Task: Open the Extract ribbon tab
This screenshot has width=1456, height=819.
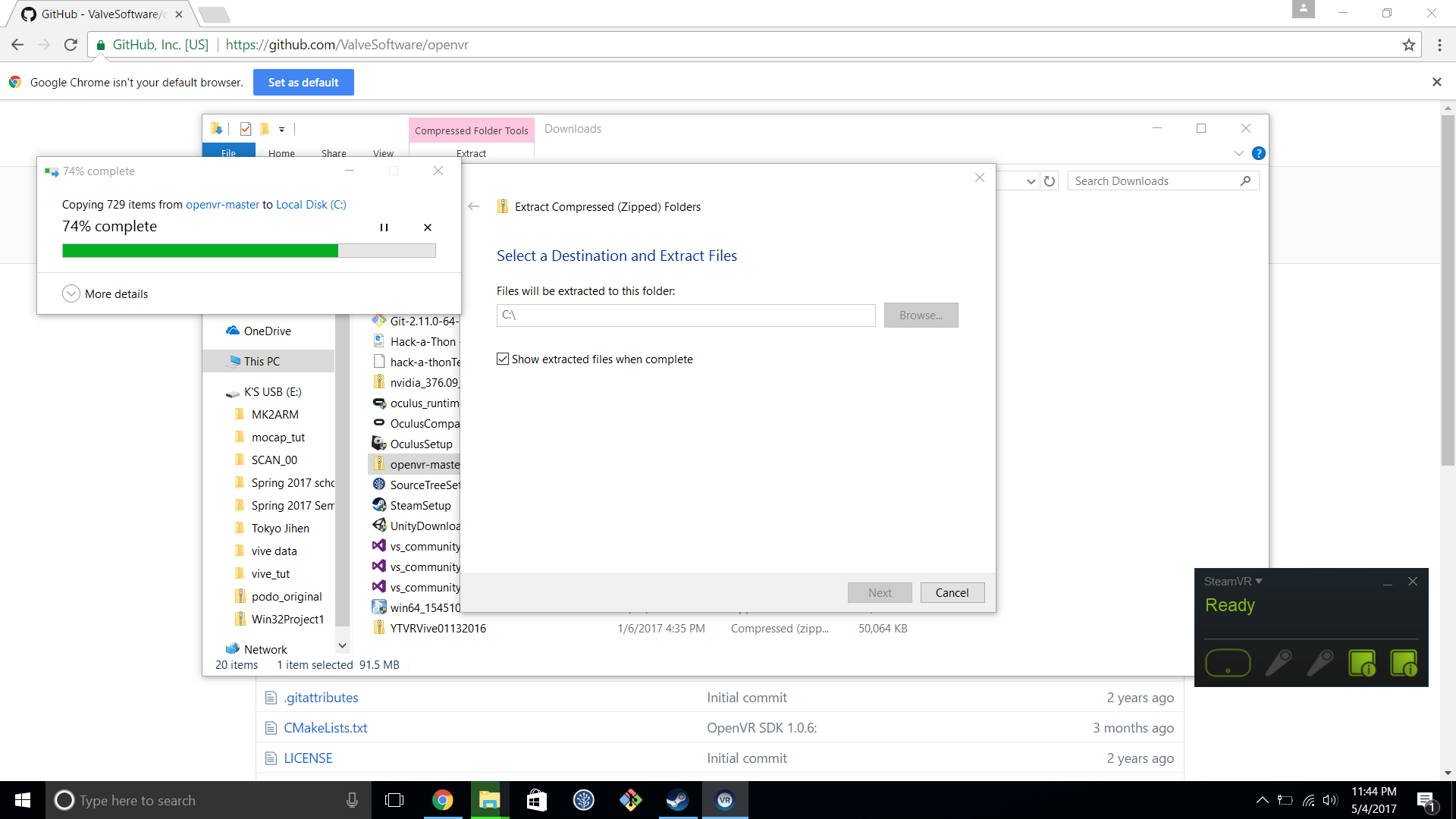Action: click(471, 153)
